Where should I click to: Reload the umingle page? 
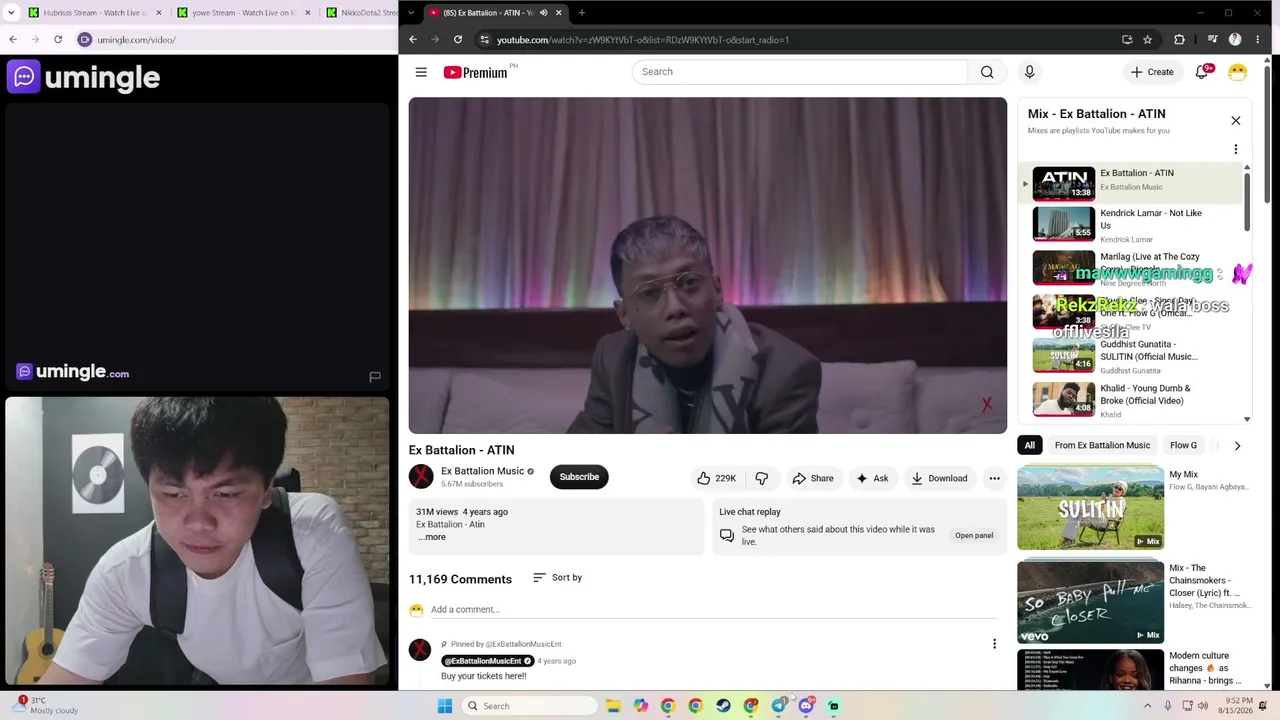58,40
